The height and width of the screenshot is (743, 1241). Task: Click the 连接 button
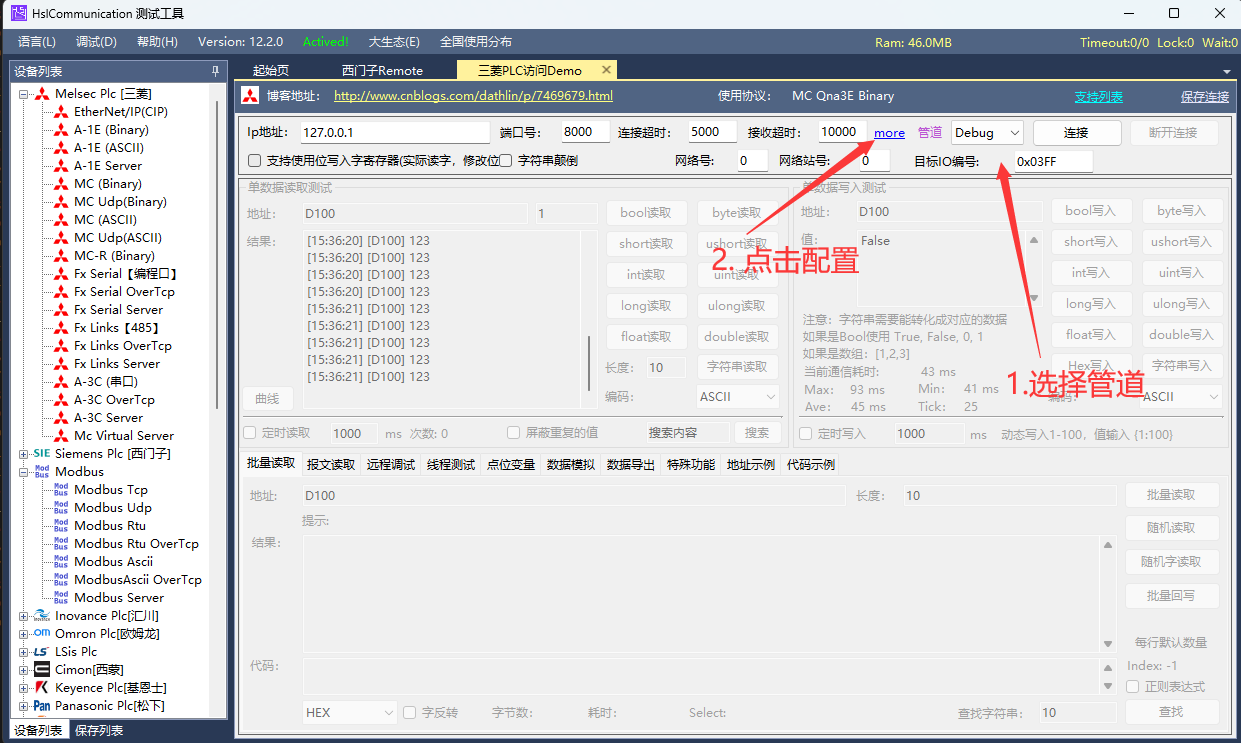[x=1076, y=133]
